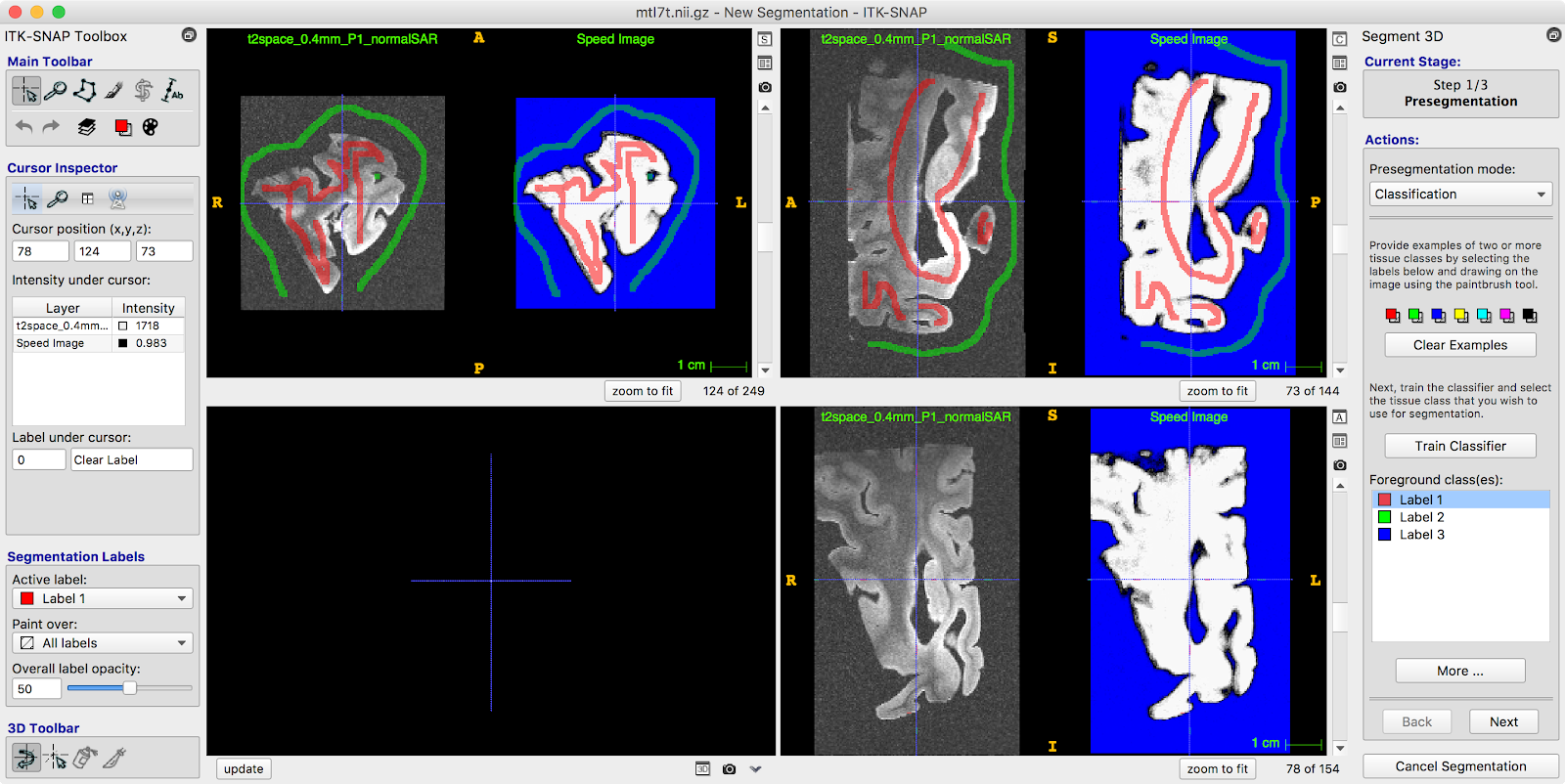Viewport: 1565px width, 784px height.
Task: Open the color palette icon
Action: [150, 127]
